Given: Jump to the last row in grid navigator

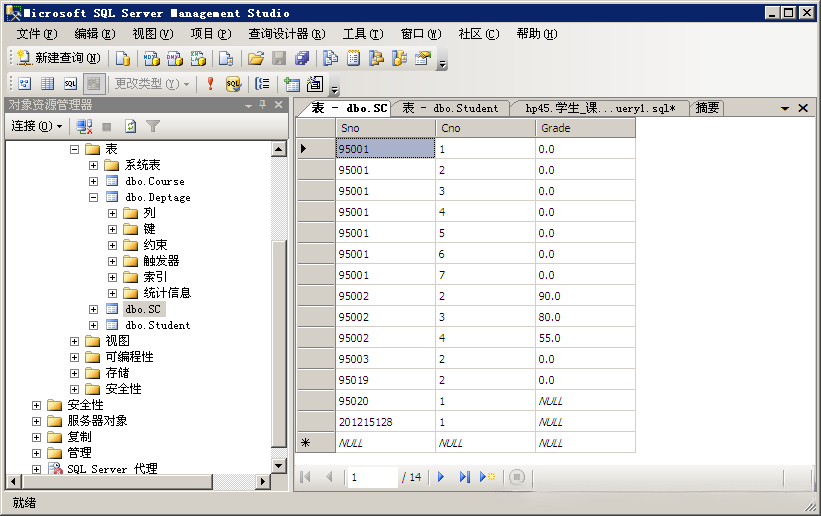Looking at the screenshot, I should pyautogui.click(x=464, y=477).
